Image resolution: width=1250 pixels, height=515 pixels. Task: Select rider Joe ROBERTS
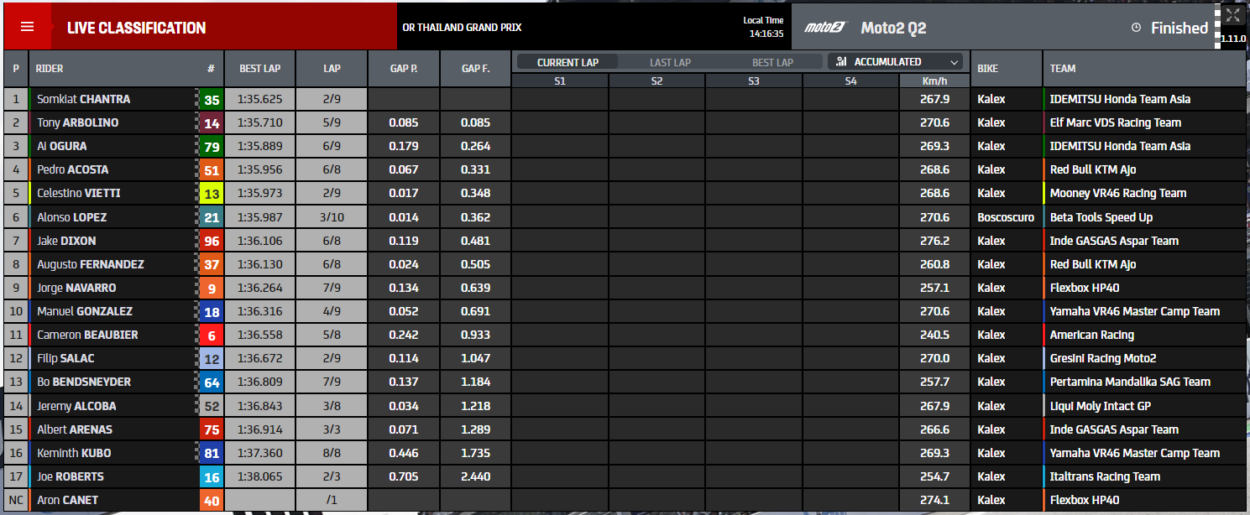(x=70, y=476)
